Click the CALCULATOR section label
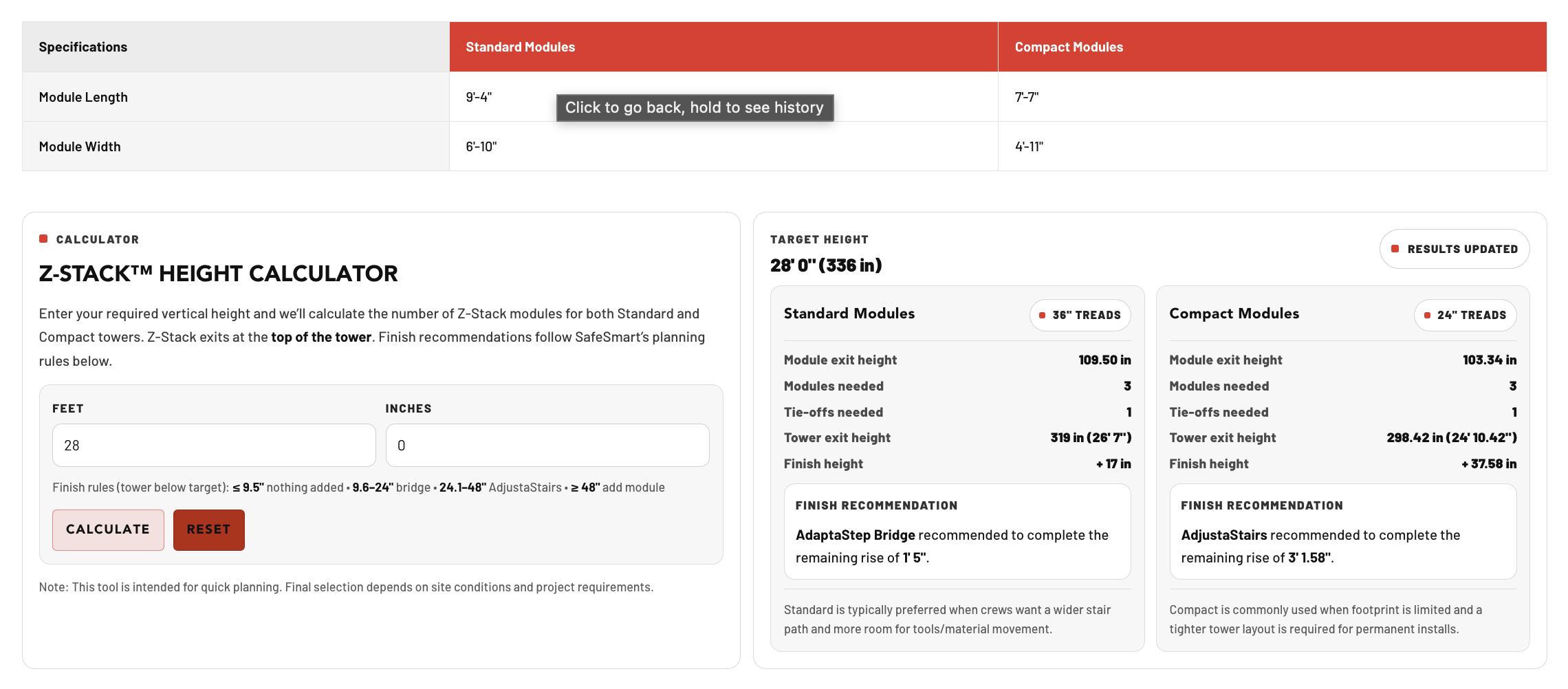 click(x=98, y=239)
